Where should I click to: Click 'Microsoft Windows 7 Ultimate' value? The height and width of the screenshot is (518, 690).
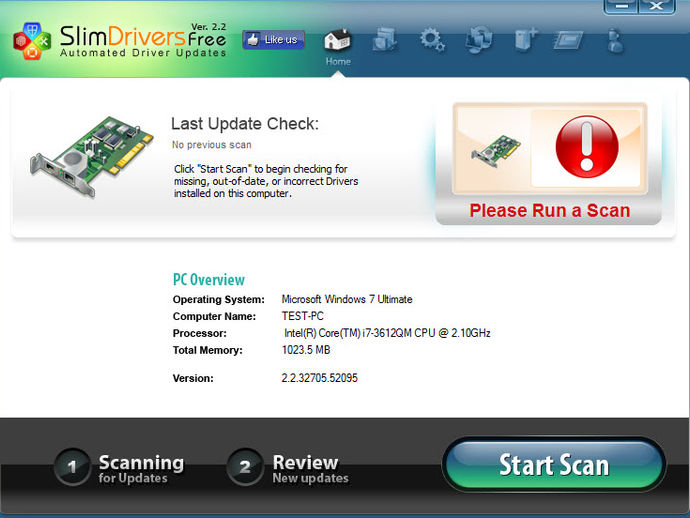tap(347, 299)
